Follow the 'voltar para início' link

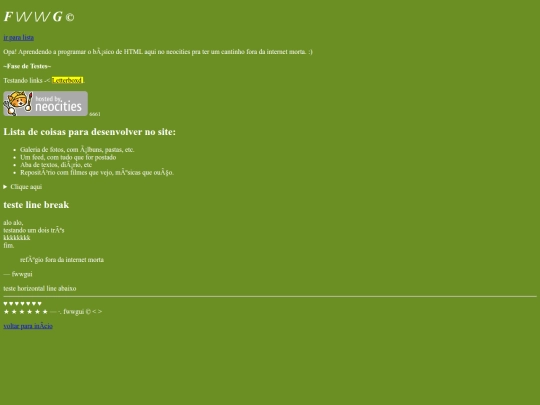[x=28, y=326]
